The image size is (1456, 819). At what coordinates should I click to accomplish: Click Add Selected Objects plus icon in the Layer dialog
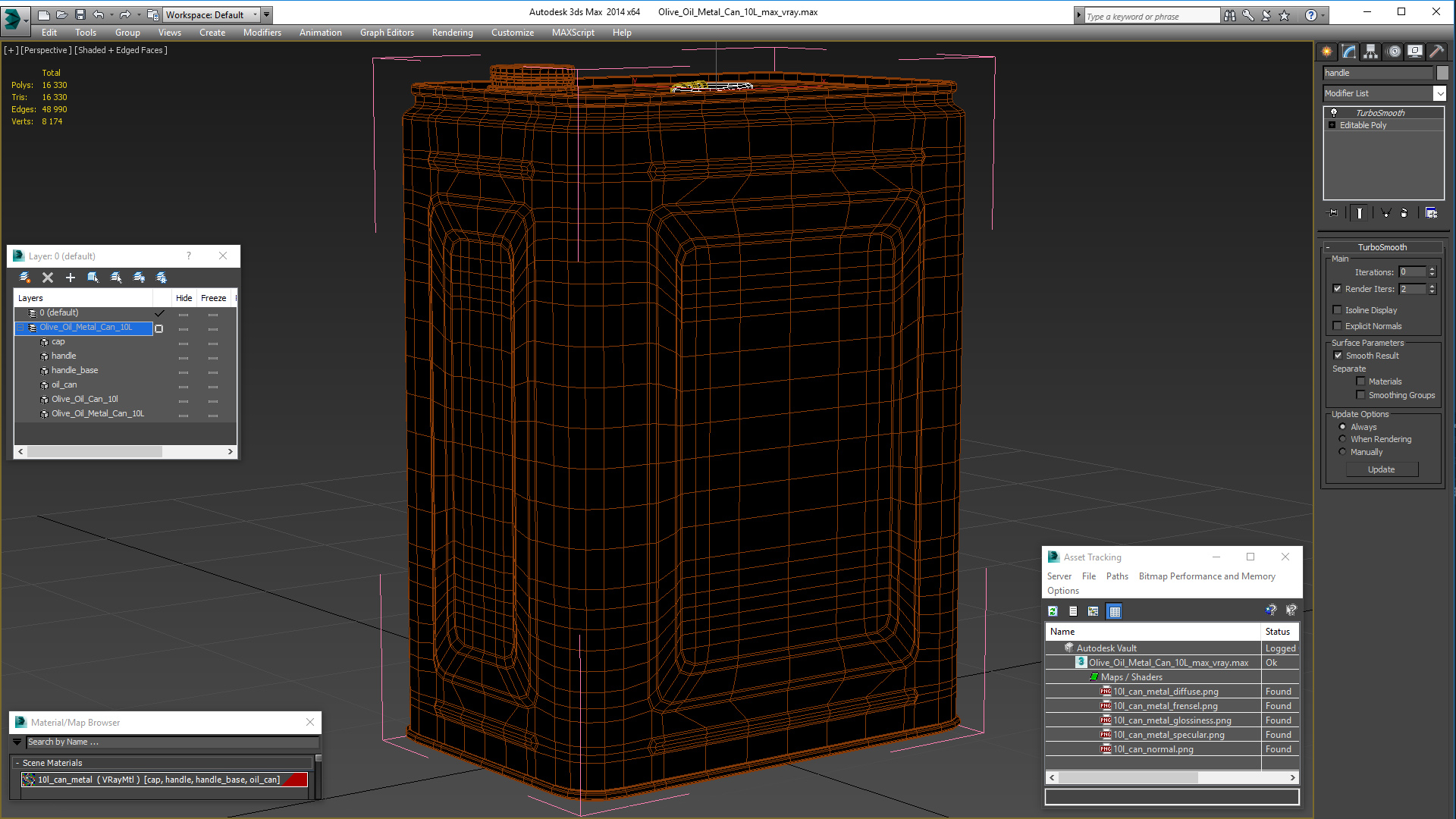[x=71, y=278]
